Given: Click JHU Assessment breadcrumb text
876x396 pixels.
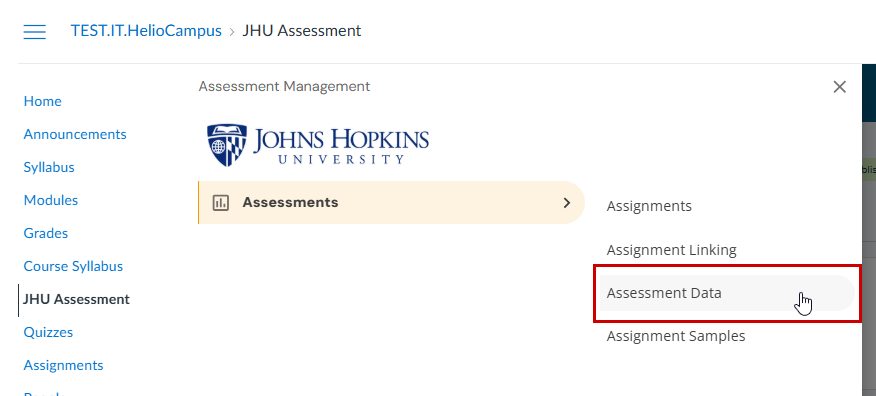Looking at the screenshot, I should point(302,31).
